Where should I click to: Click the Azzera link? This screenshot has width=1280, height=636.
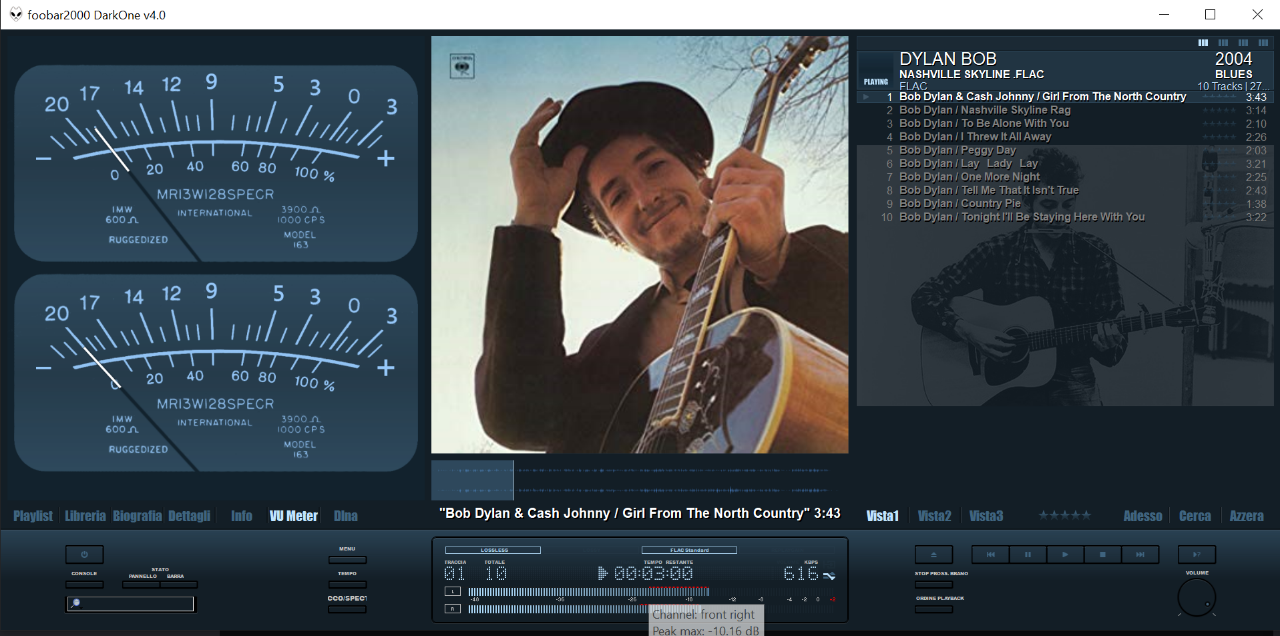point(1246,516)
